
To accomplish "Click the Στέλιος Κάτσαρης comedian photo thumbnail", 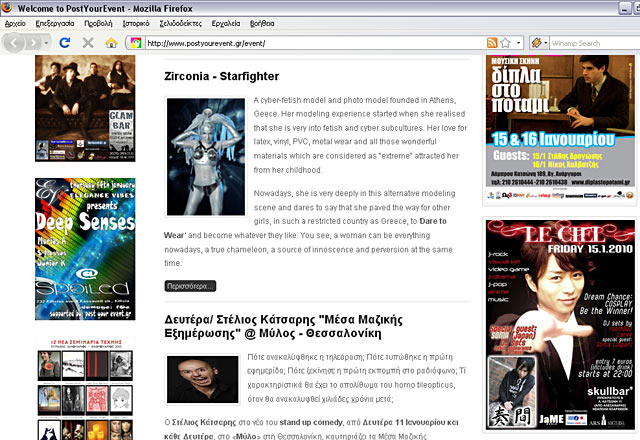I will click(x=202, y=379).
